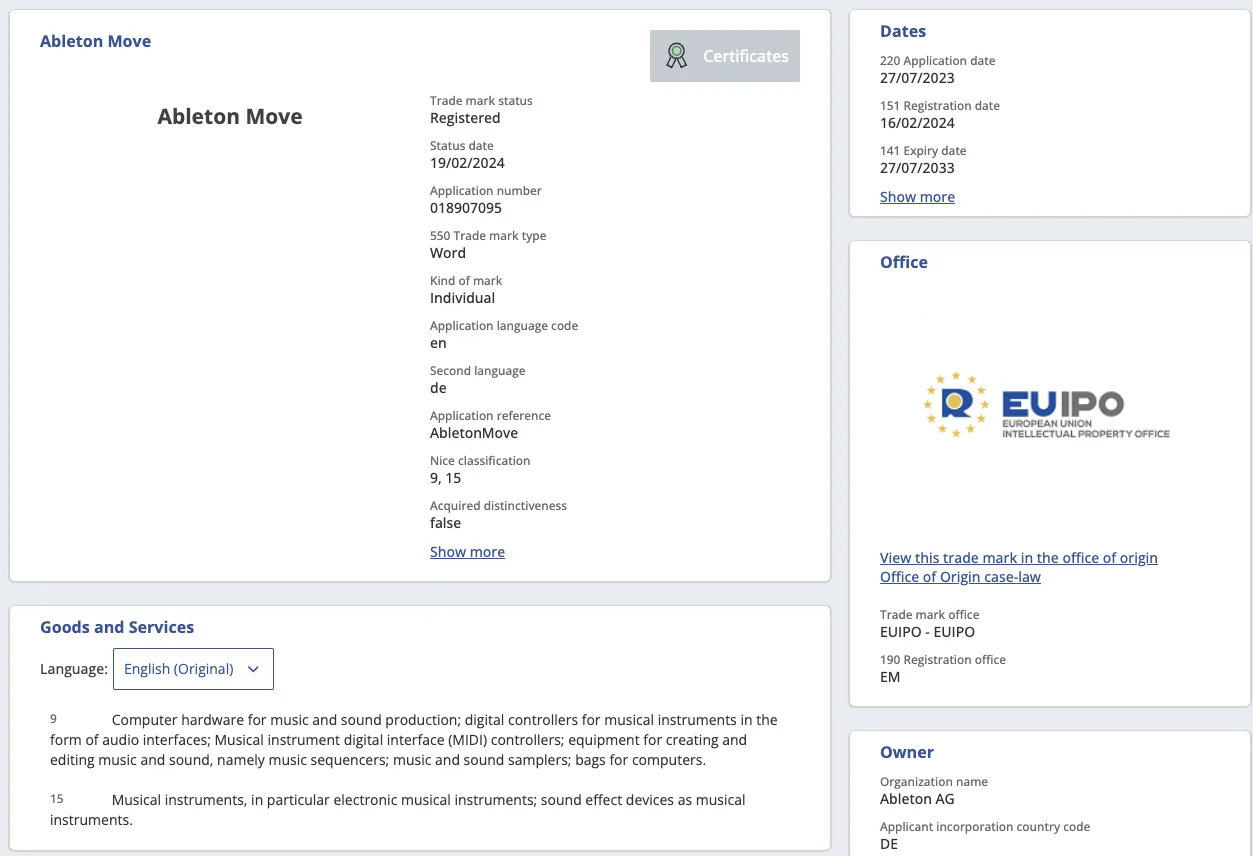Open the Office of Origin case-law link
This screenshot has width=1253, height=856.
point(960,577)
